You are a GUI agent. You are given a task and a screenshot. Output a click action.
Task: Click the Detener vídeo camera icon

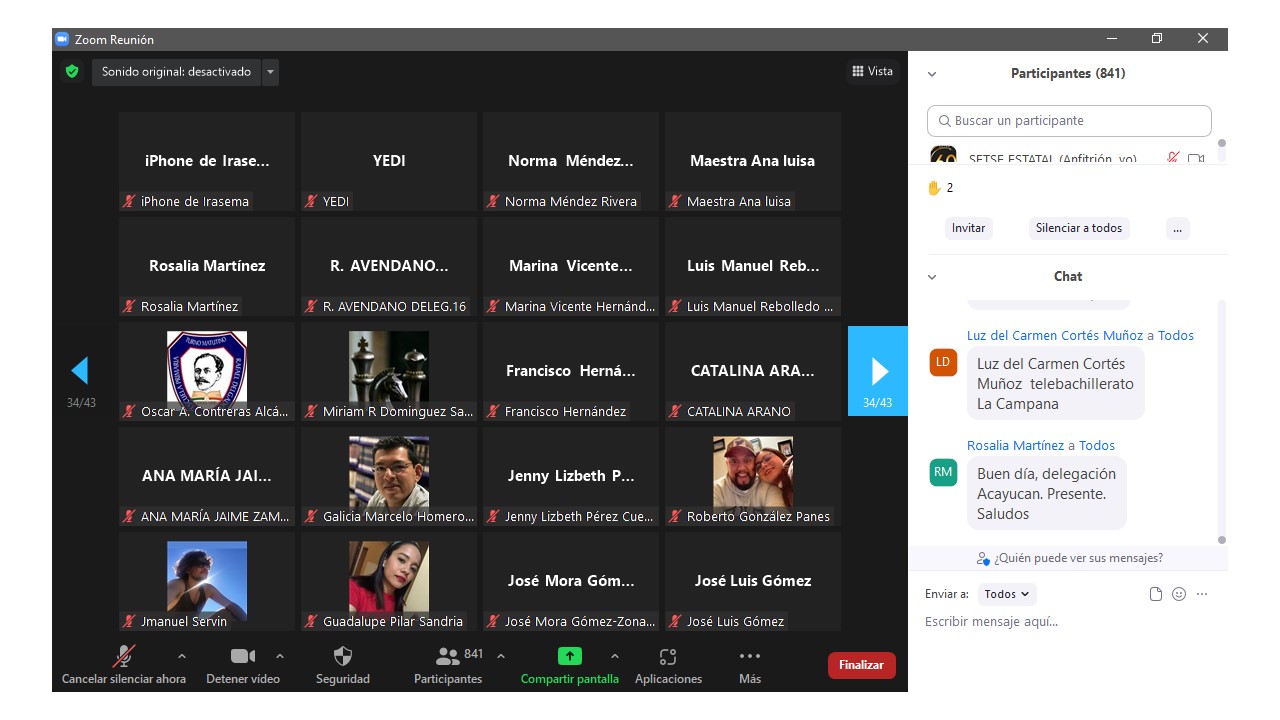[x=243, y=656]
